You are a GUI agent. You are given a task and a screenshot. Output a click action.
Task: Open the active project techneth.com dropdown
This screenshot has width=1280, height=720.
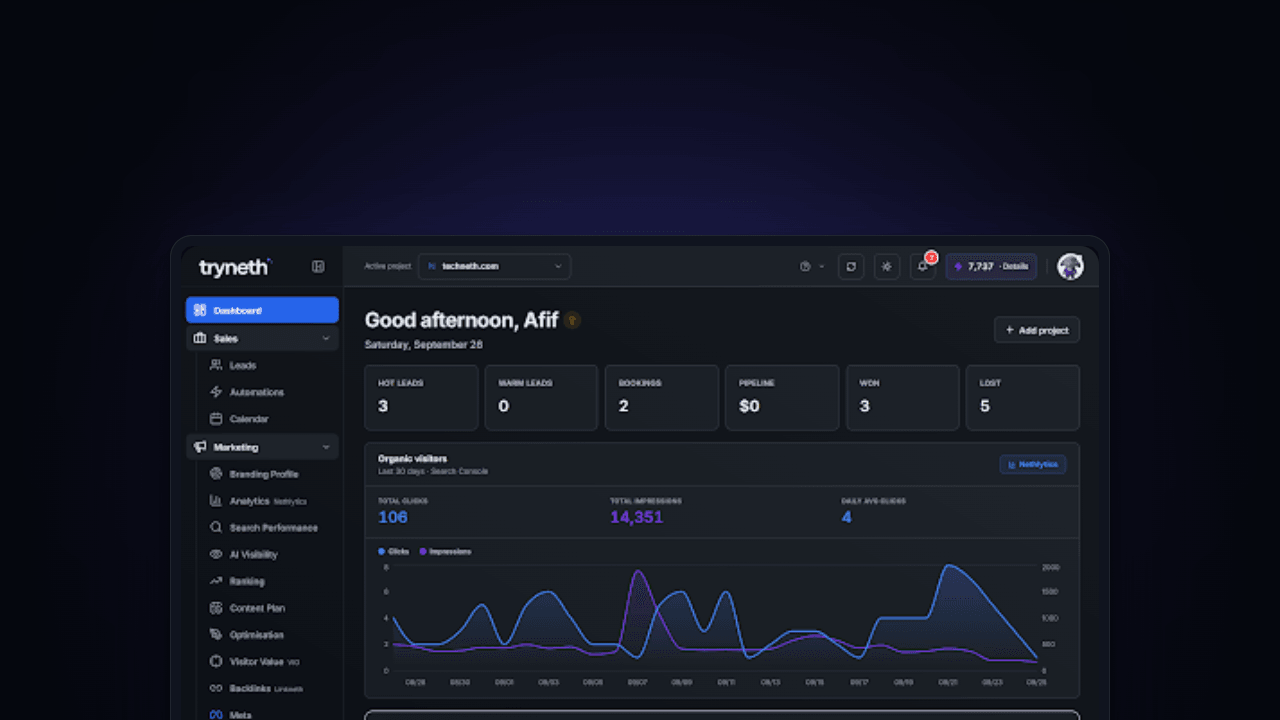[494, 266]
